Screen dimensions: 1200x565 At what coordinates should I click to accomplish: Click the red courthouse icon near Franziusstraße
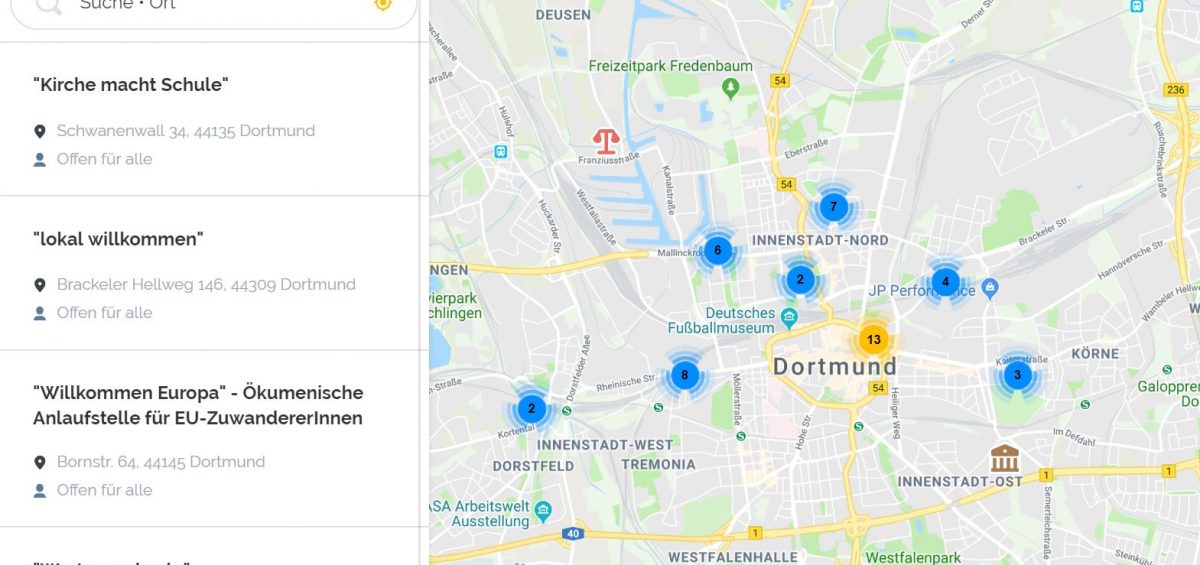tap(606, 140)
